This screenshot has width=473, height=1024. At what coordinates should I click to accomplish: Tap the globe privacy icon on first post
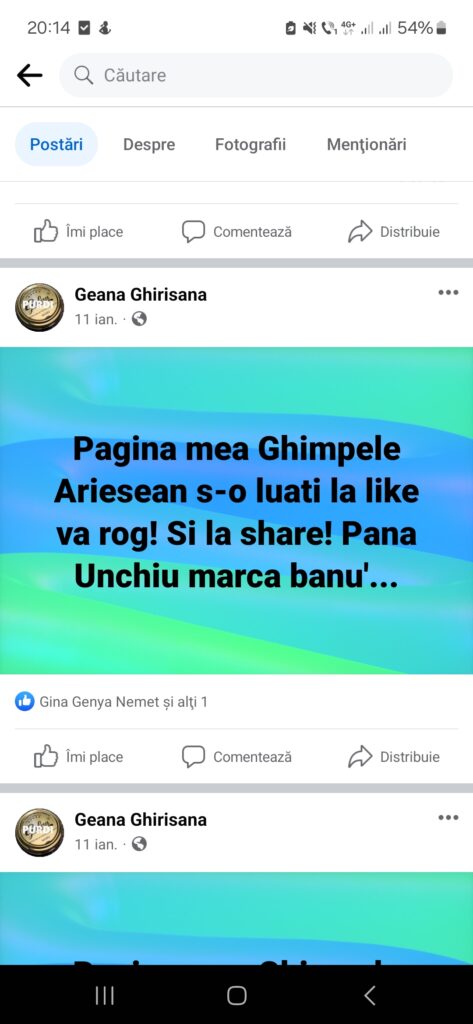coord(139,319)
